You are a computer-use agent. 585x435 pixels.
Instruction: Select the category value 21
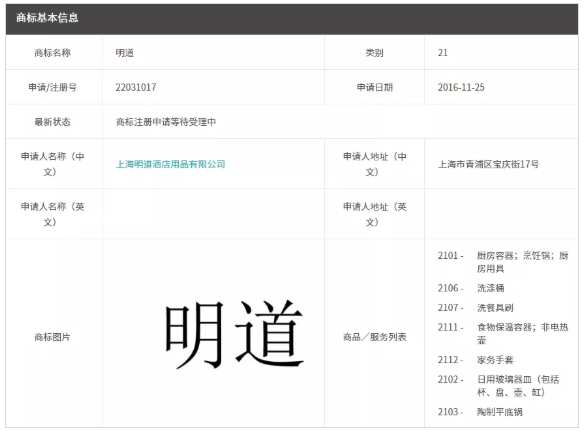[x=442, y=53]
